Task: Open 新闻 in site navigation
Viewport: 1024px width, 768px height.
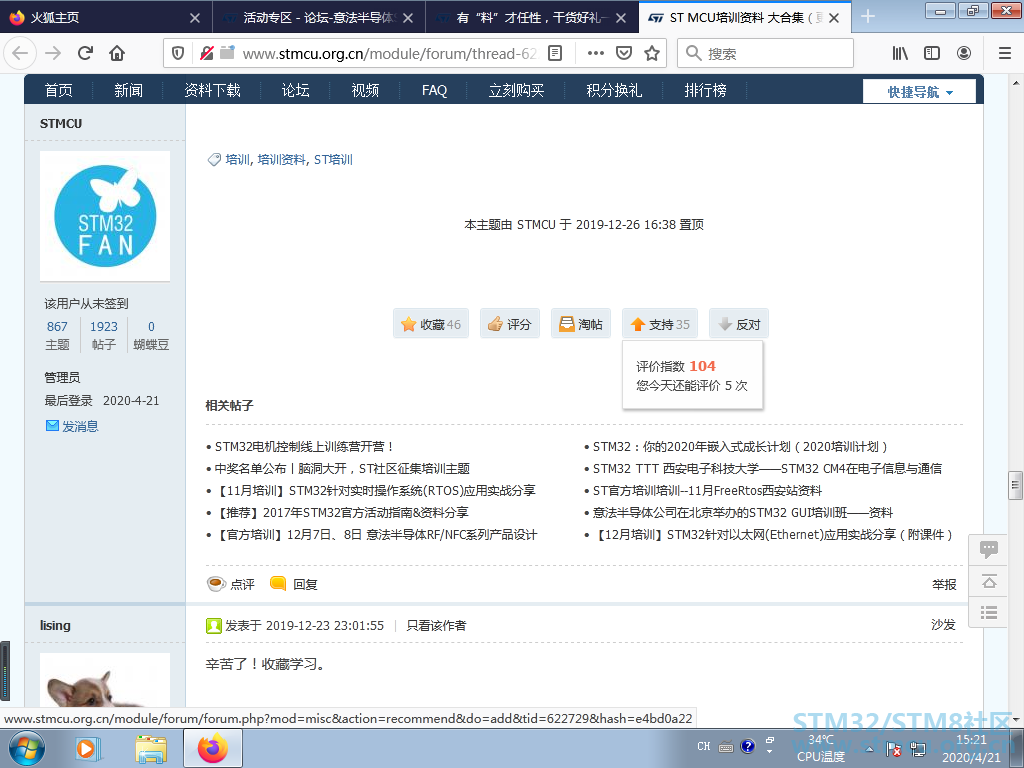Action: tap(128, 90)
